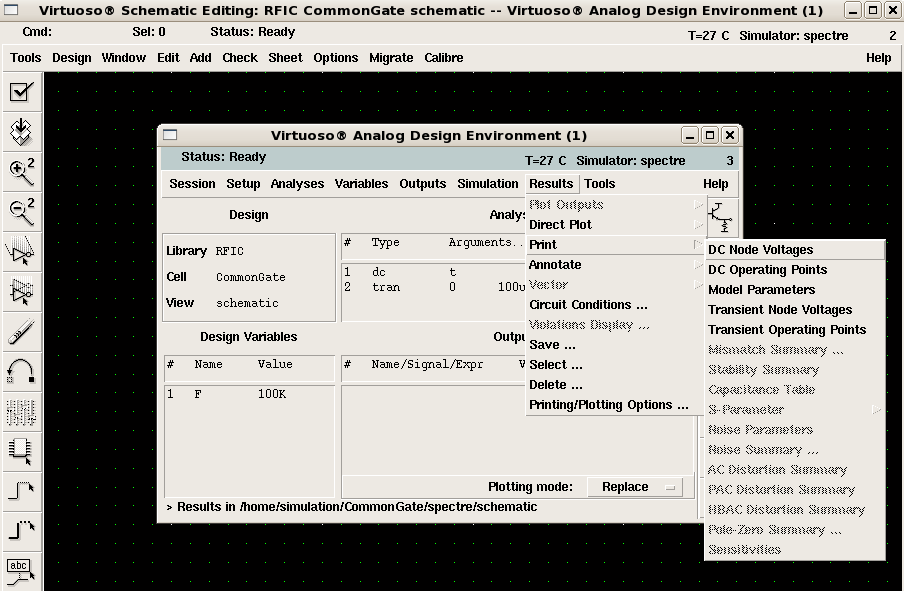Click the Zoom Out by 2 icon

click(21, 212)
